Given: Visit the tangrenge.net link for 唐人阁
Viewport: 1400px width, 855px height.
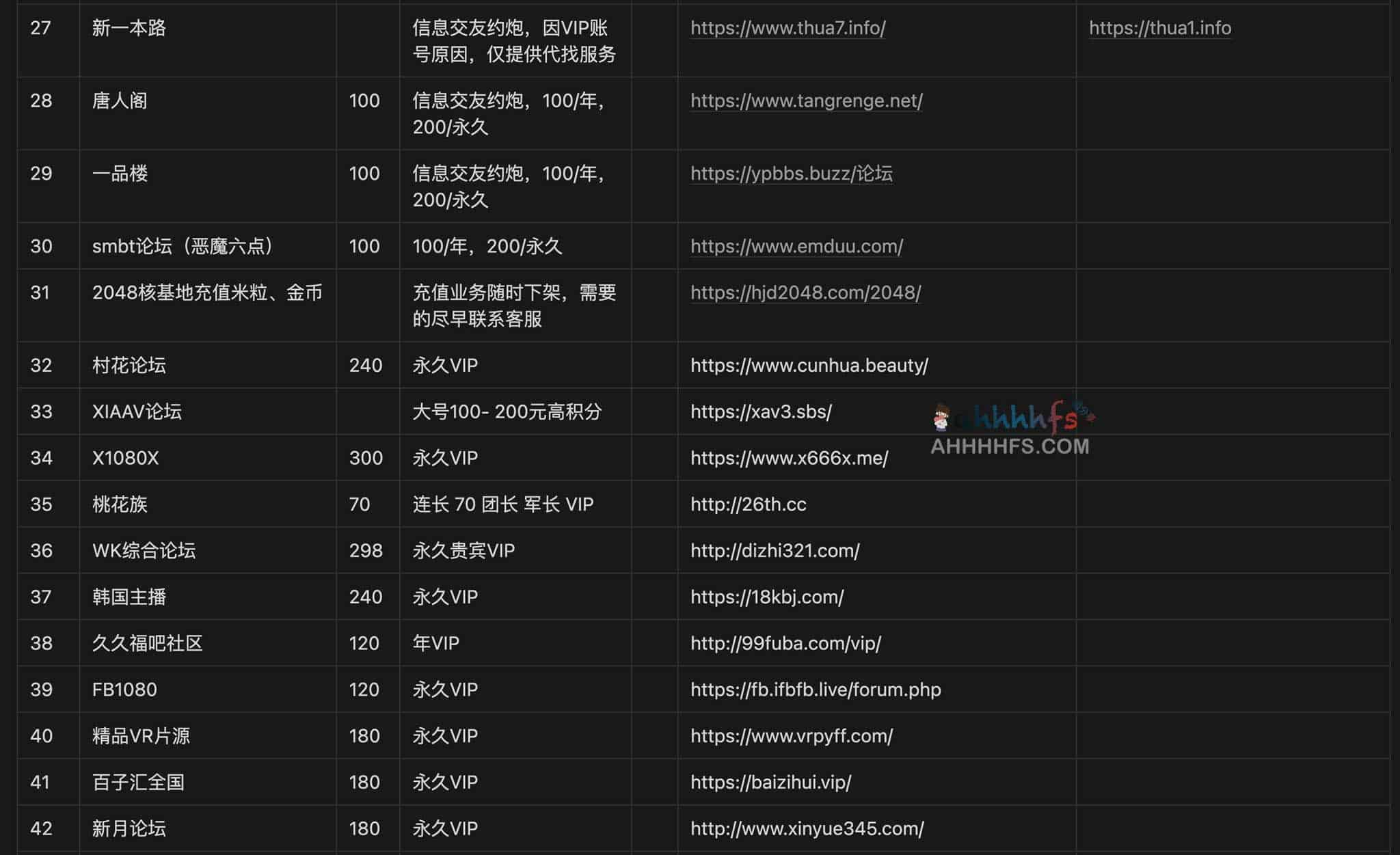Looking at the screenshot, I should [806, 101].
